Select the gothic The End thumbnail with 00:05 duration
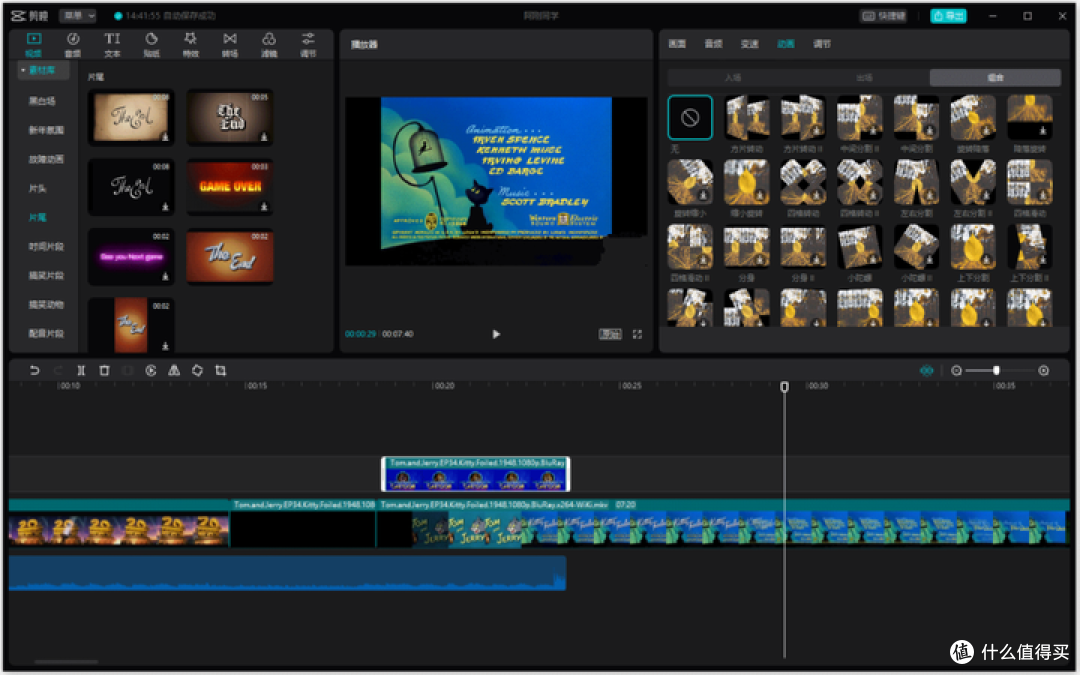1080x675 pixels. tap(229, 117)
